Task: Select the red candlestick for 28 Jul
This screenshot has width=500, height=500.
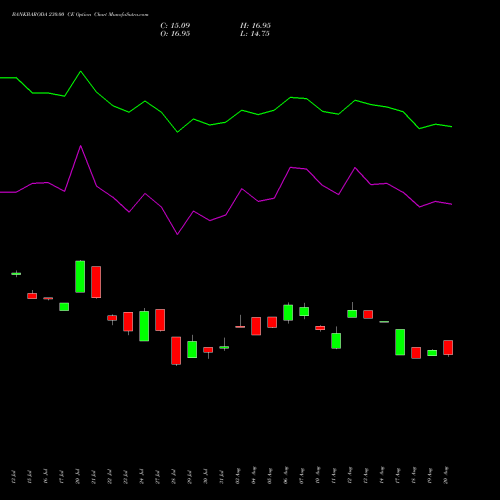Action: coord(176,351)
